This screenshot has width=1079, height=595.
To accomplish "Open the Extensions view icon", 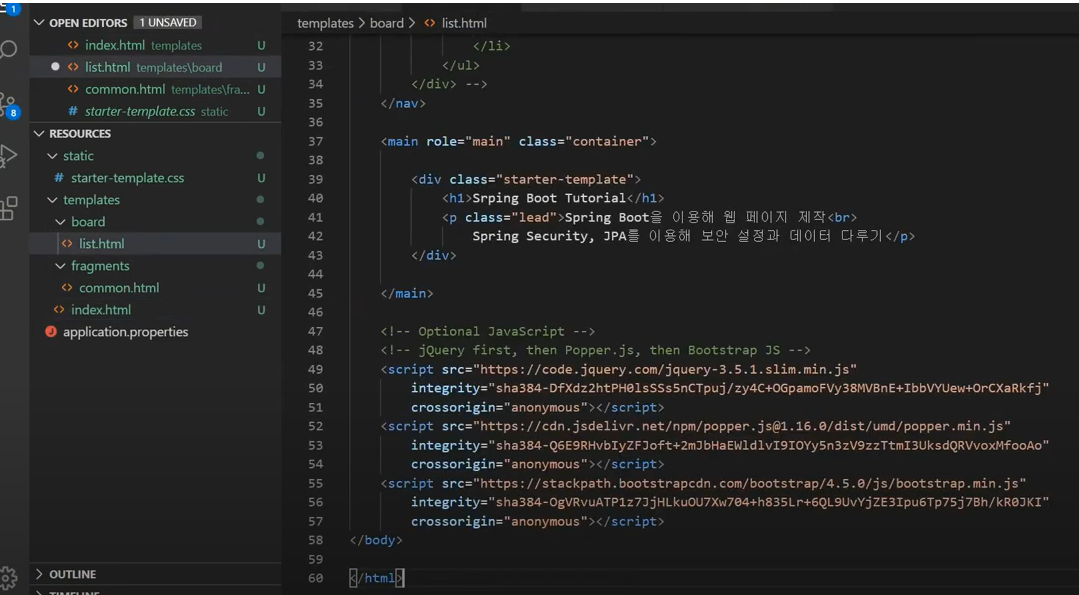I will [8, 208].
